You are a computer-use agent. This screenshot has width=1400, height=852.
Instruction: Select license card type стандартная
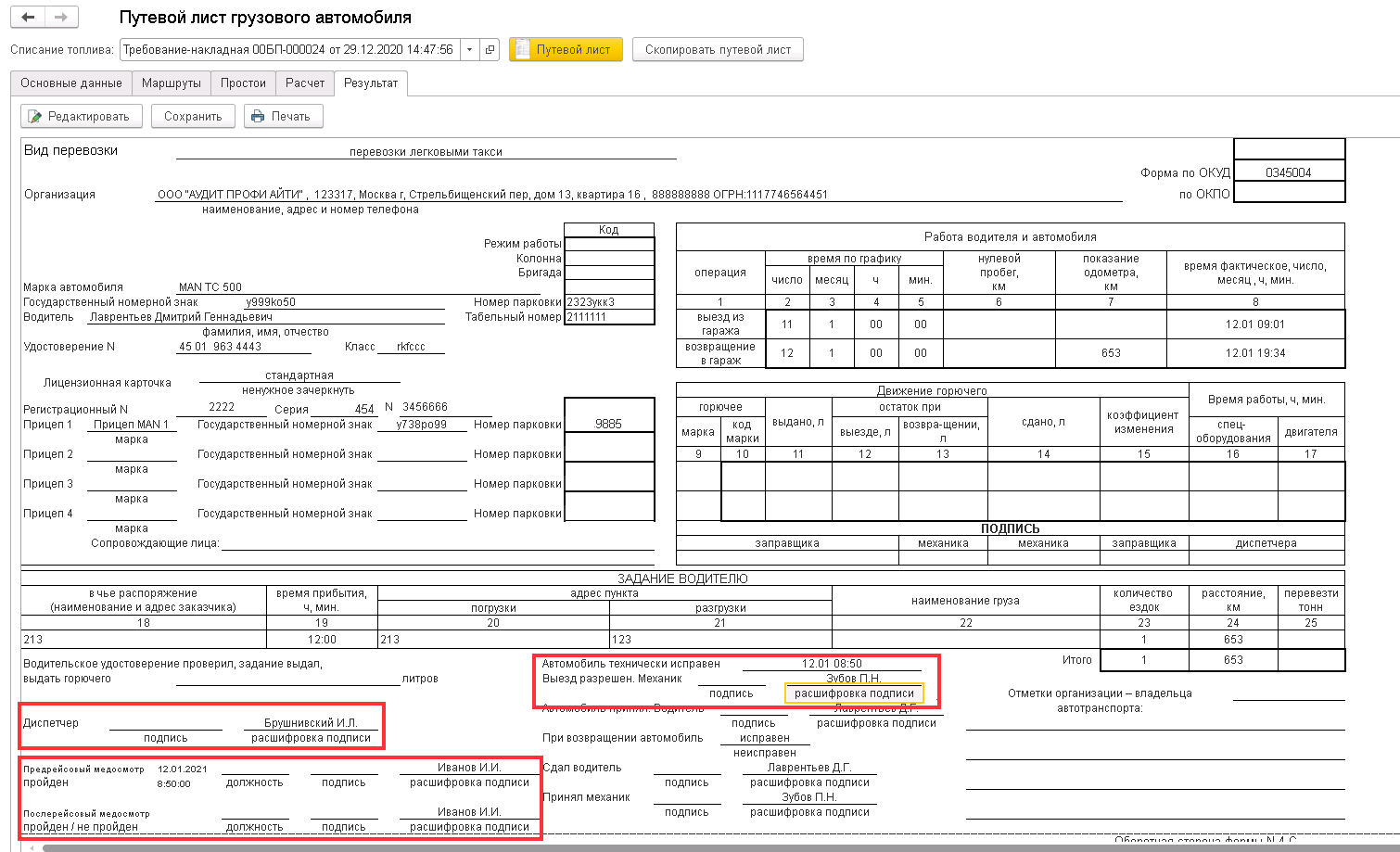coord(299,375)
